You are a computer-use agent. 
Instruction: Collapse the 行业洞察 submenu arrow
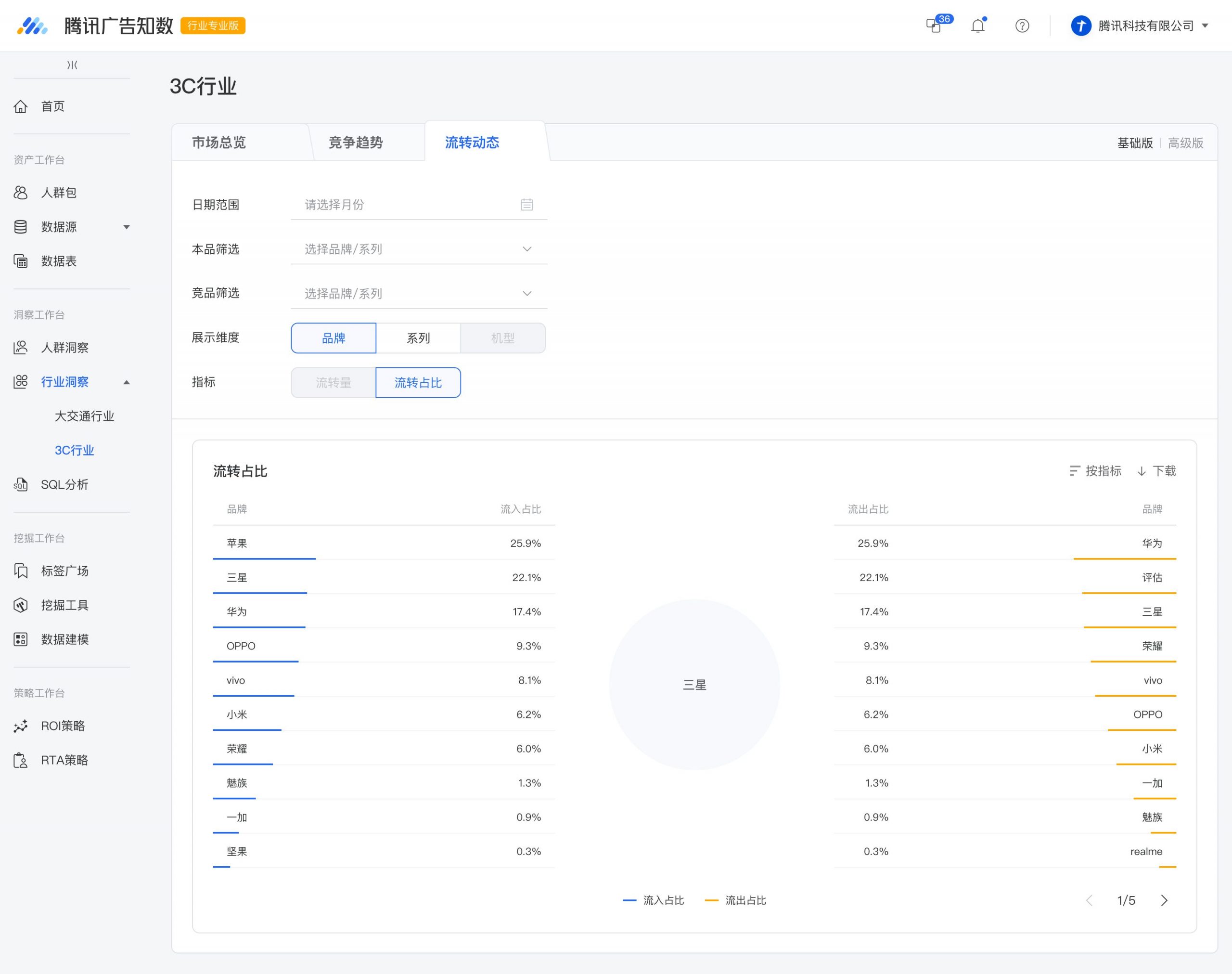[x=127, y=382]
